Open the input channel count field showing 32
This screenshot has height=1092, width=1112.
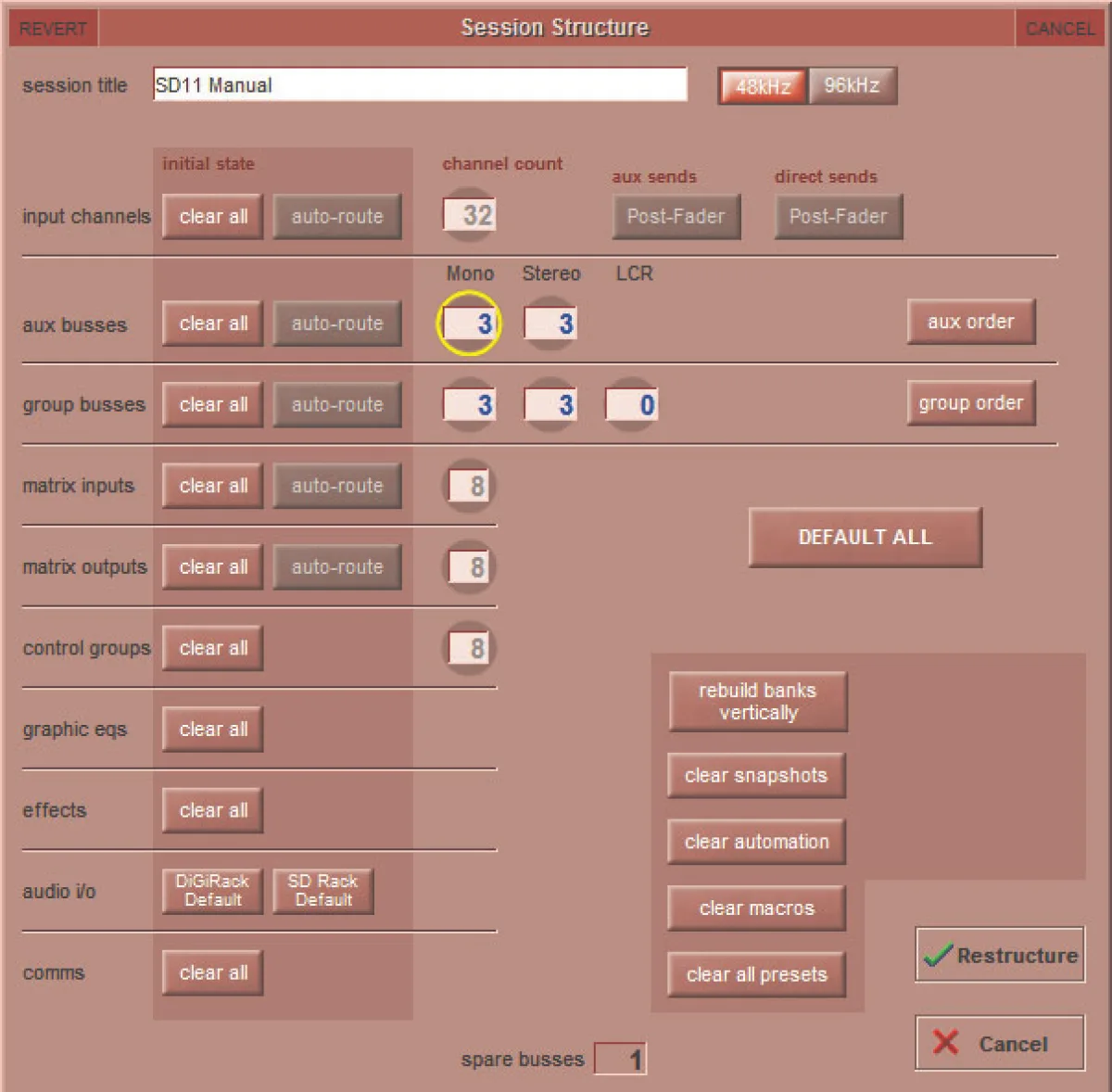(470, 215)
